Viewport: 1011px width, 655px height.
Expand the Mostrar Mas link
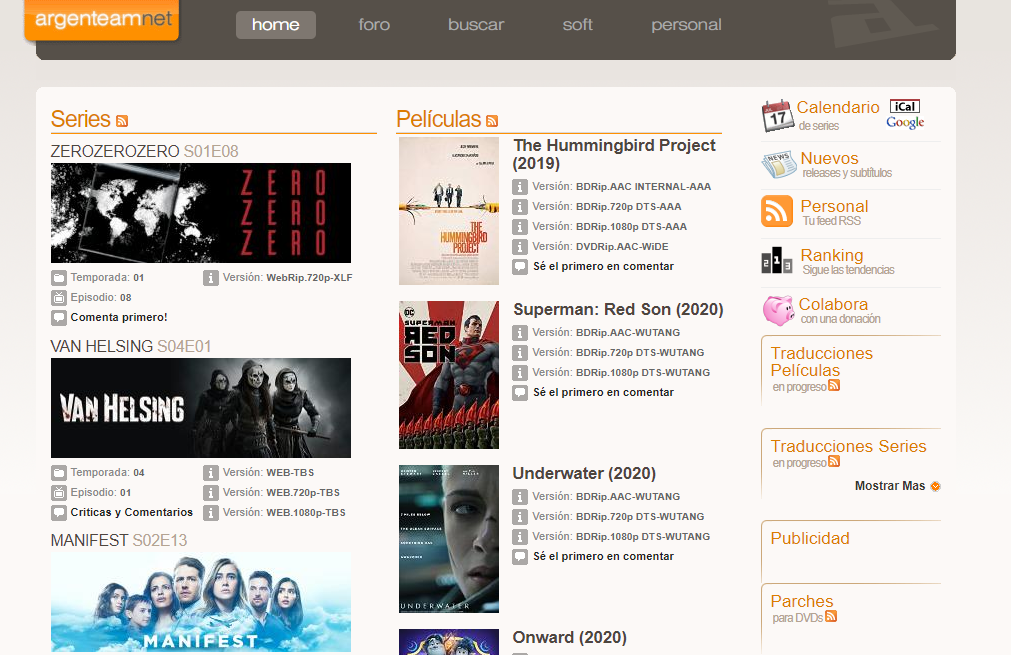(x=890, y=486)
